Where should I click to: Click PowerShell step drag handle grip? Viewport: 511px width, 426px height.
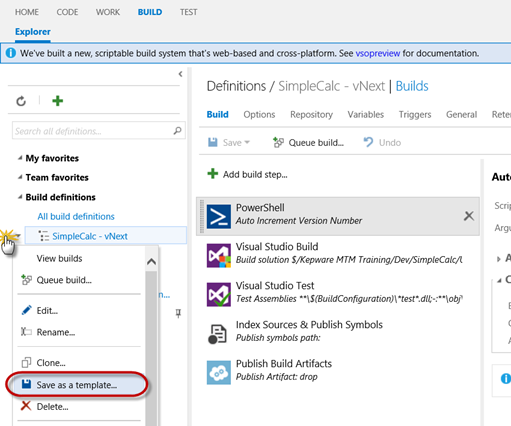[202, 216]
